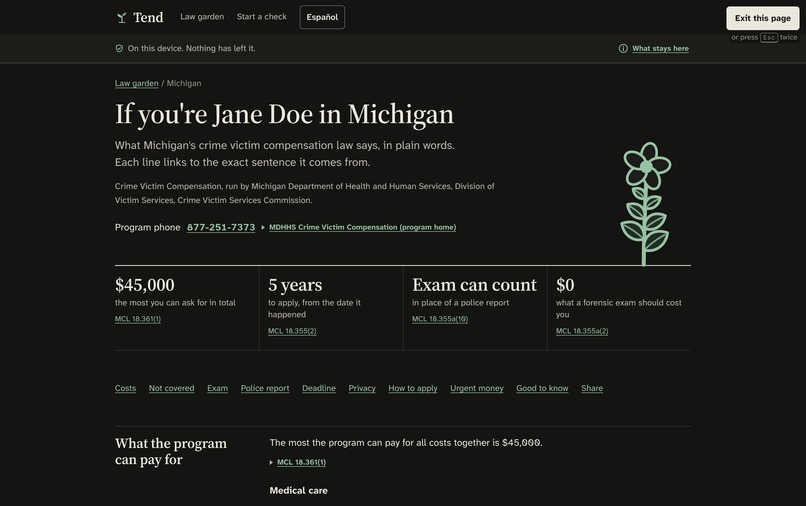Viewport: 806px width, 506px height.
Task: Jump to the How to apply section
Action: [x=413, y=388]
